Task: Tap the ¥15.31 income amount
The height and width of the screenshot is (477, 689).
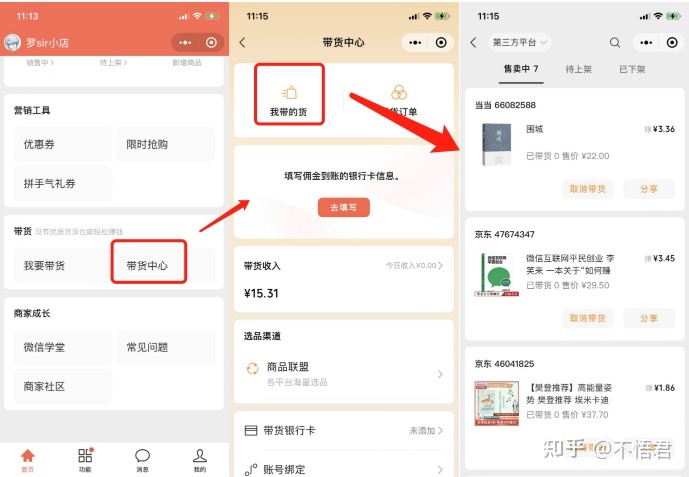Action: pos(261,293)
